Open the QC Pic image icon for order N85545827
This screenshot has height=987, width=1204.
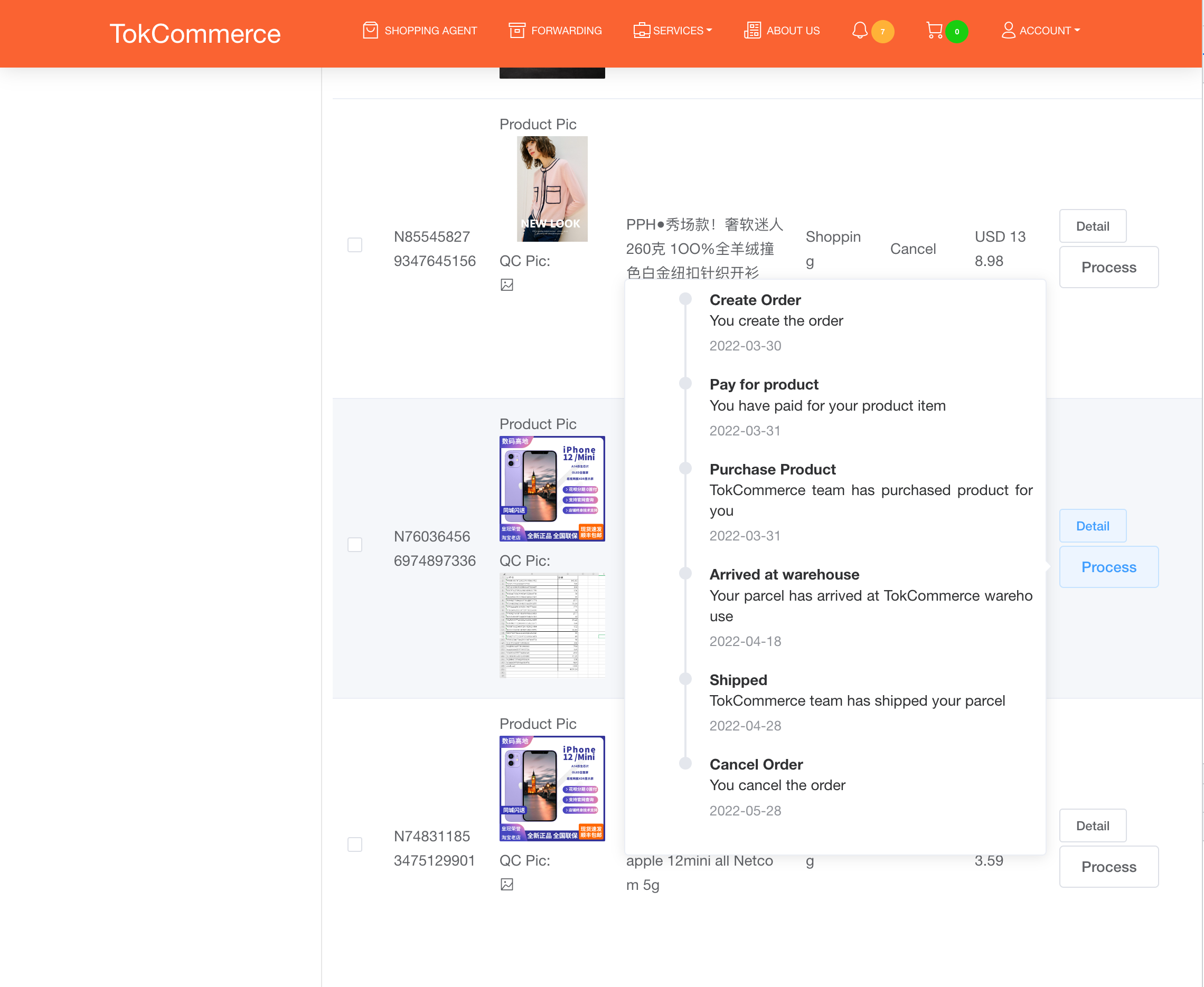tap(507, 285)
